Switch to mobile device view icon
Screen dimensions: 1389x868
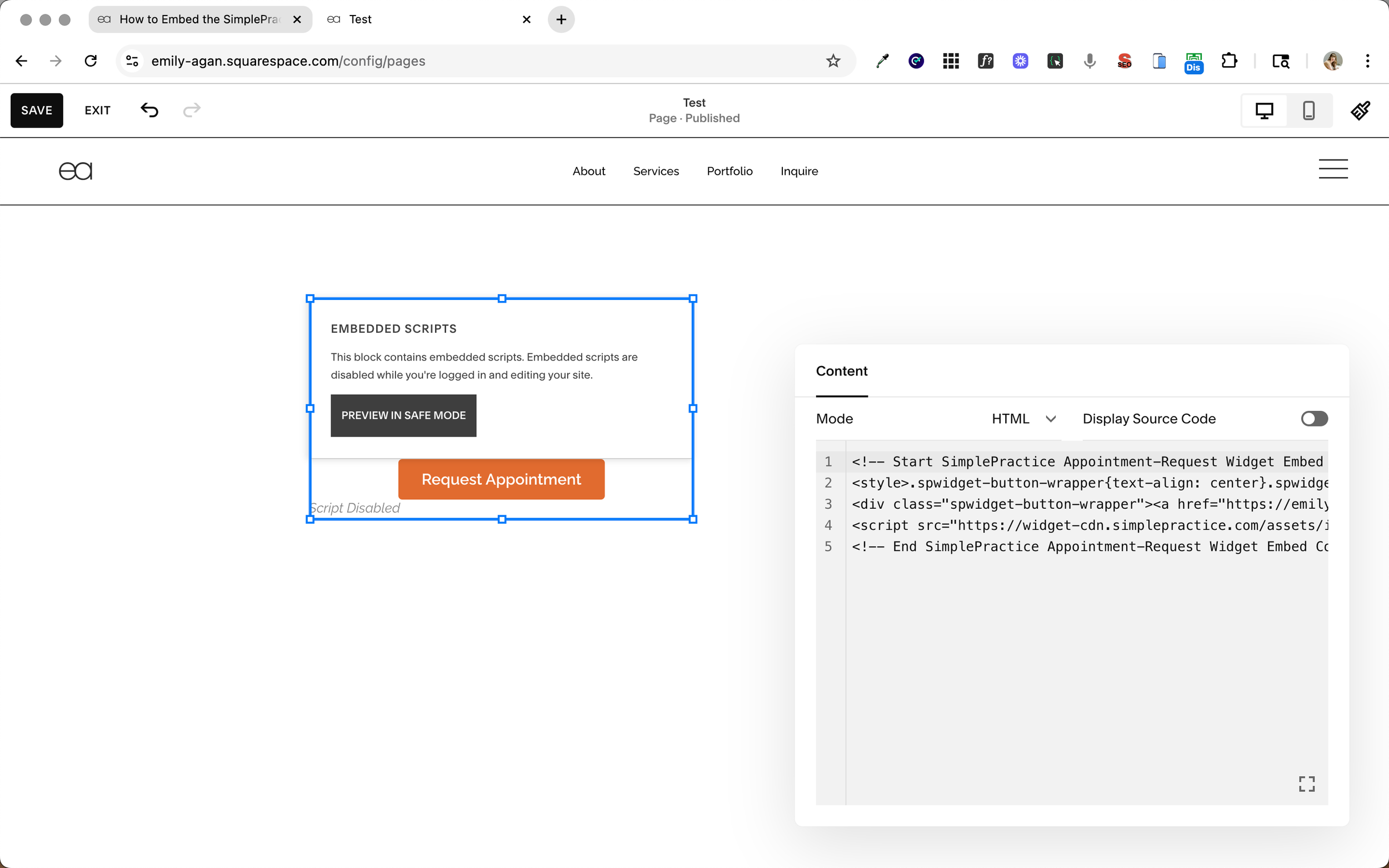point(1308,110)
